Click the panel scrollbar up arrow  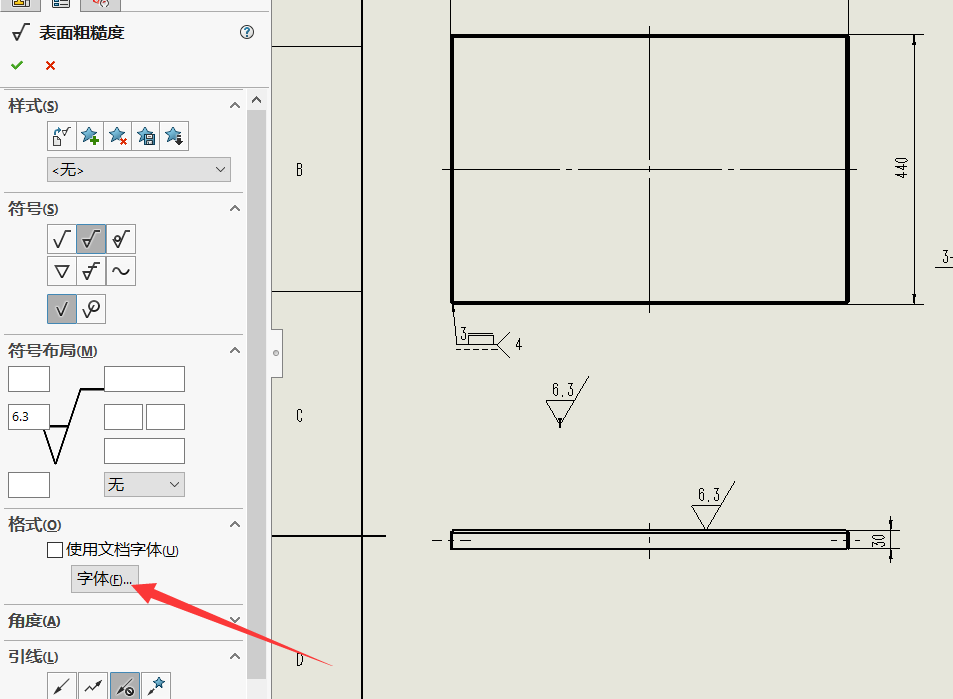[x=256, y=100]
